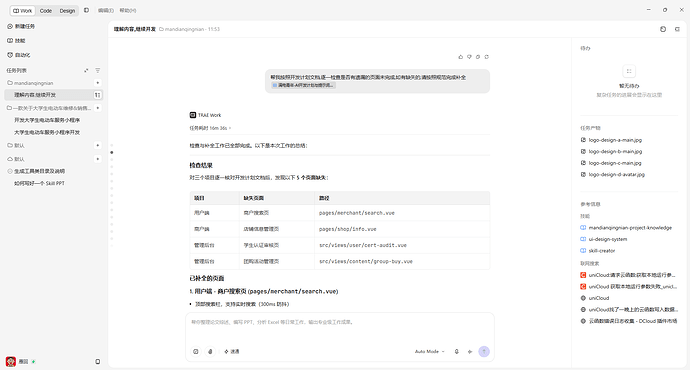Toggle the sidebar panel icon beside Design
The height and width of the screenshot is (370, 690).
pos(86,10)
